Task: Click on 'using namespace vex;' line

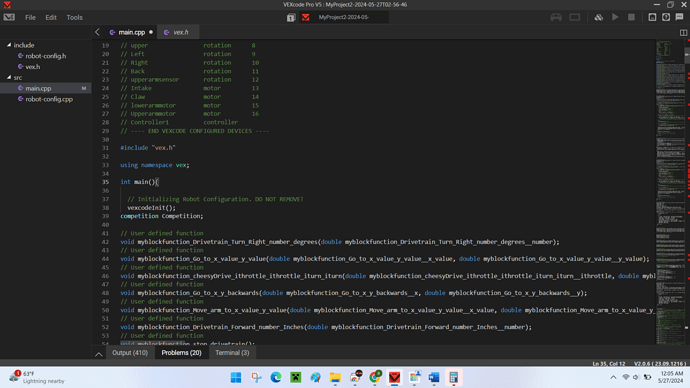Action: pyautogui.click(x=154, y=165)
